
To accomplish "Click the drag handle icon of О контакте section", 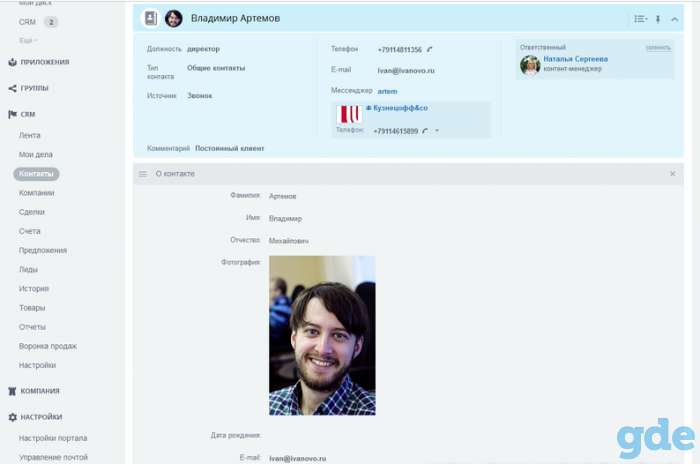I will (143, 174).
